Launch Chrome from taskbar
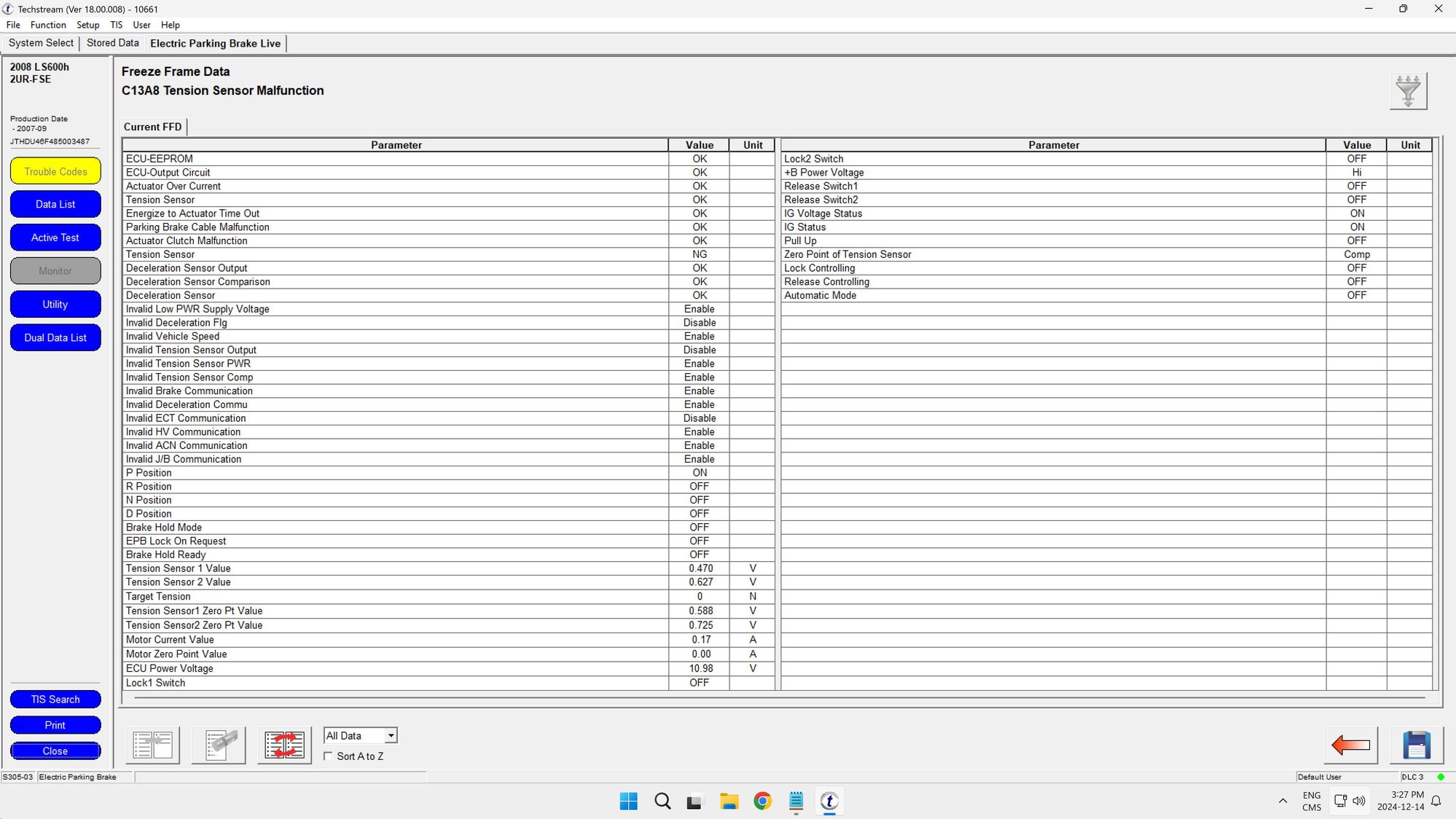Image resolution: width=1456 pixels, height=819 pixels. pyautogui.click(x=762, y=802)
